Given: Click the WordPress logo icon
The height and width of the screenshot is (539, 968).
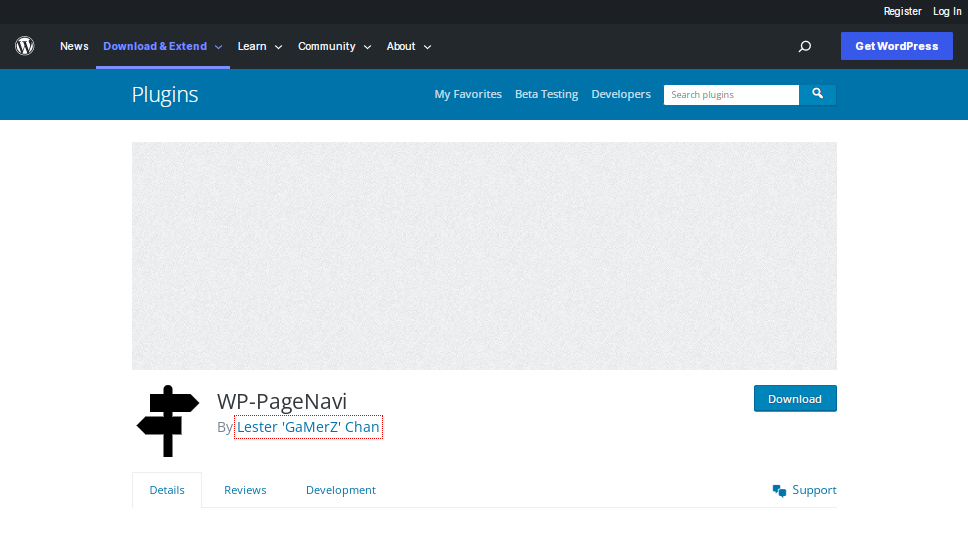Looking at the screenshot, I should click(x=25, y=46).
